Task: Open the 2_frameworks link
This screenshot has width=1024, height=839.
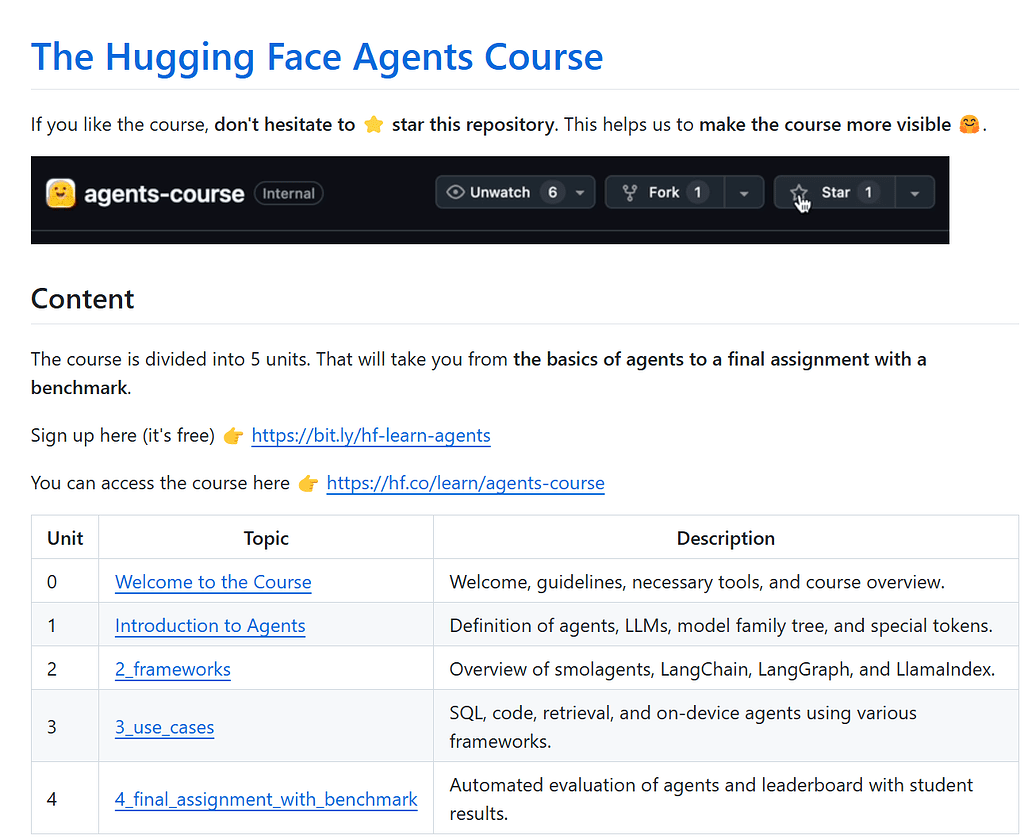Action: 173,669
